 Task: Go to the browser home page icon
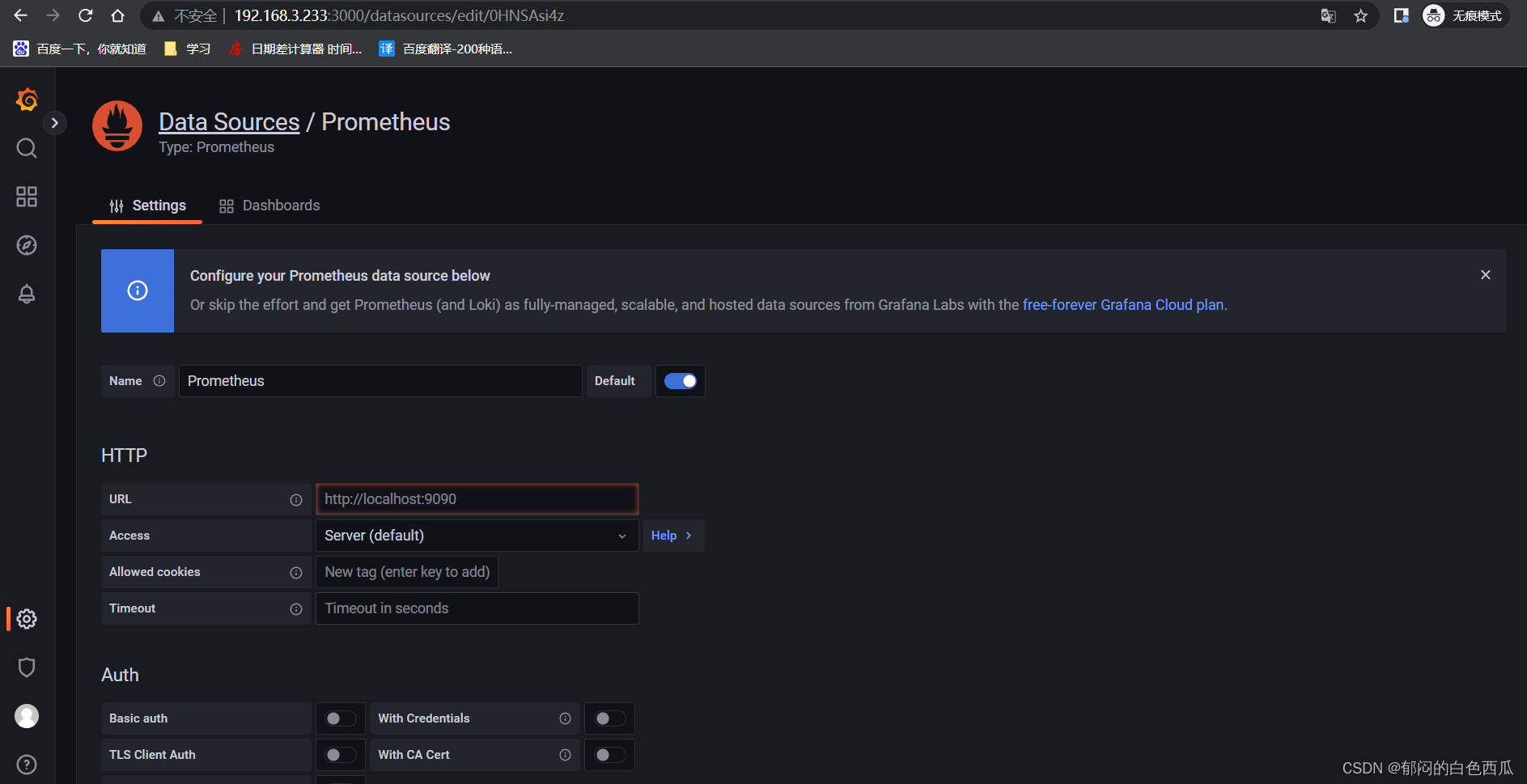pos(117,15)
